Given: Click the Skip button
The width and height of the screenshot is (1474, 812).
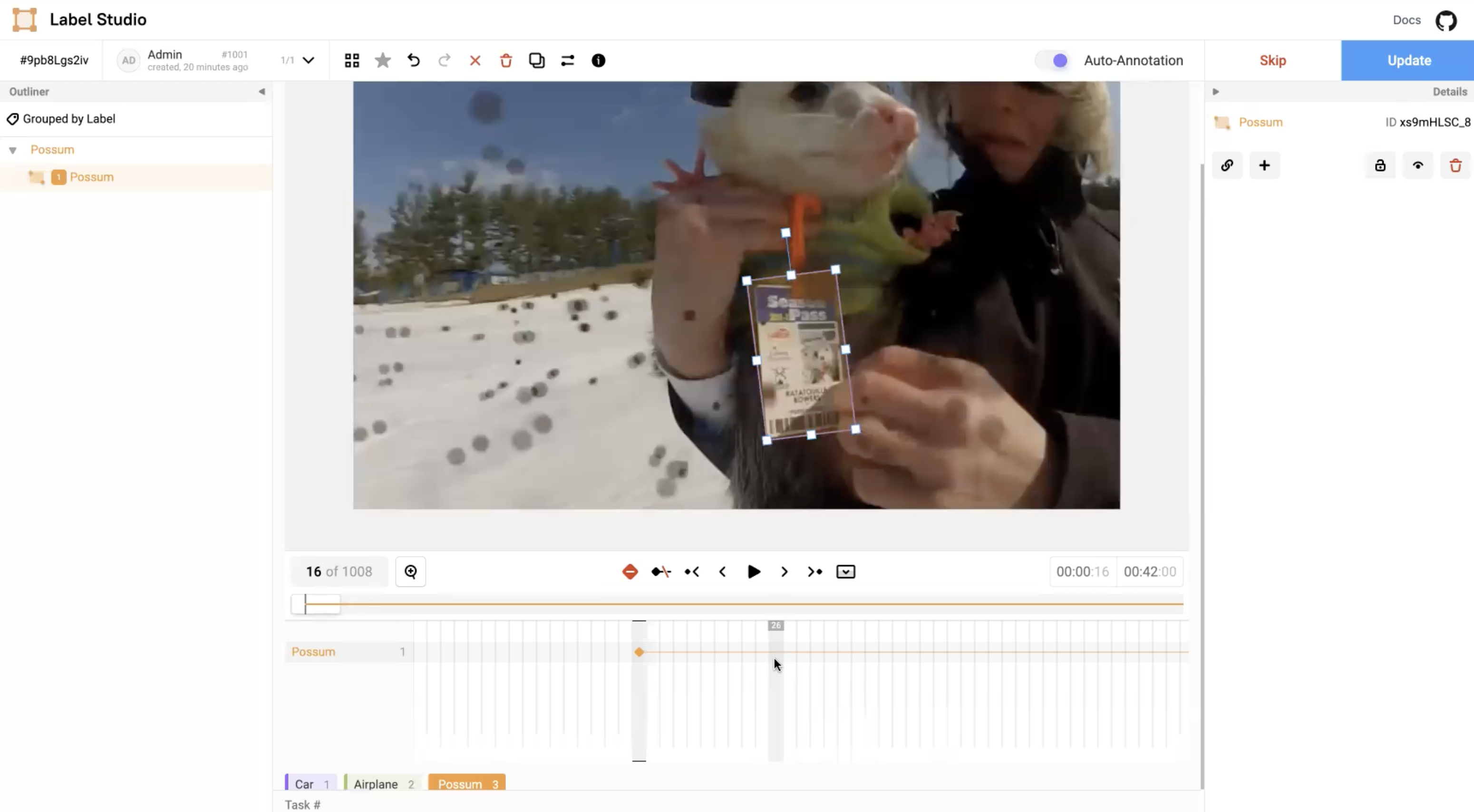Looking at the screenshot, I should pyautogui.click(x=1272, y=60).
